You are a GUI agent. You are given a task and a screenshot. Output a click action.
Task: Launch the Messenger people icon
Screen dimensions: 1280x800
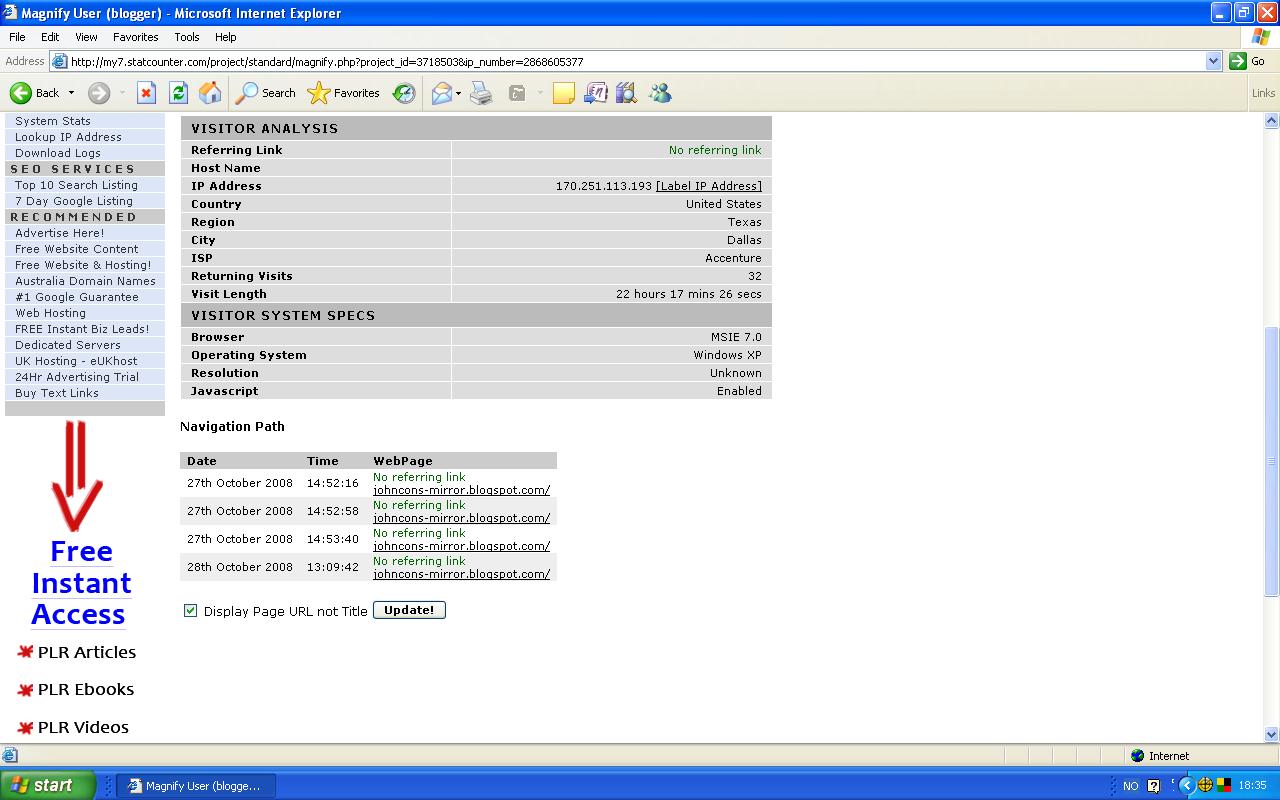pos(660,93)
